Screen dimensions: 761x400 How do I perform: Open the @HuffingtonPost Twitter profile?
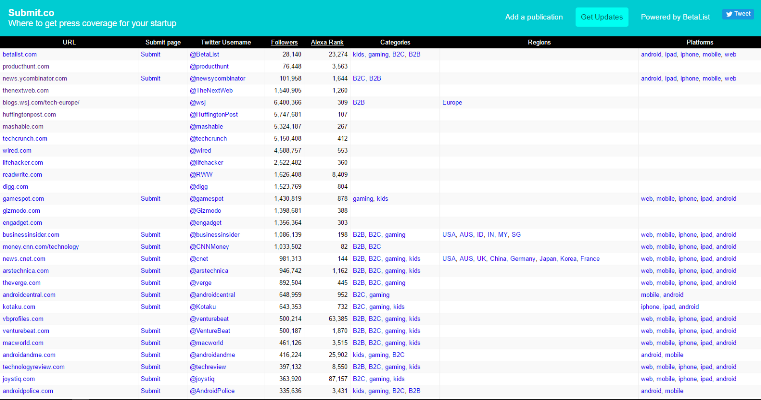(214, 115)
